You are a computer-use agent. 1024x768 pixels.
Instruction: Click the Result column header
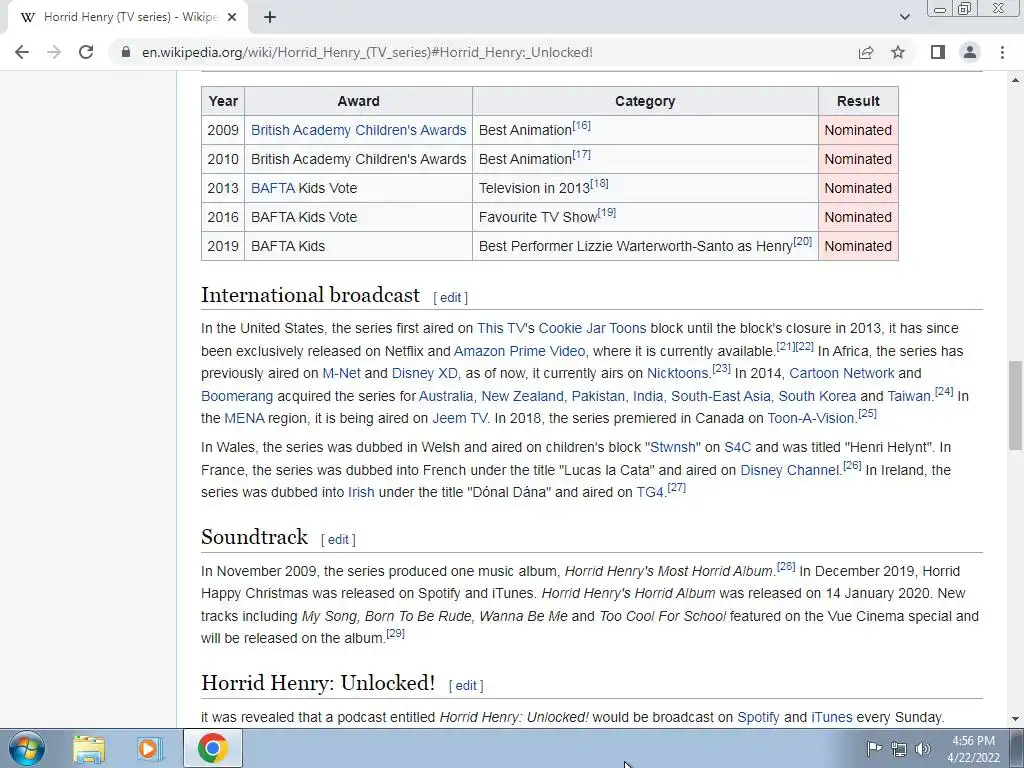[858, 101]
